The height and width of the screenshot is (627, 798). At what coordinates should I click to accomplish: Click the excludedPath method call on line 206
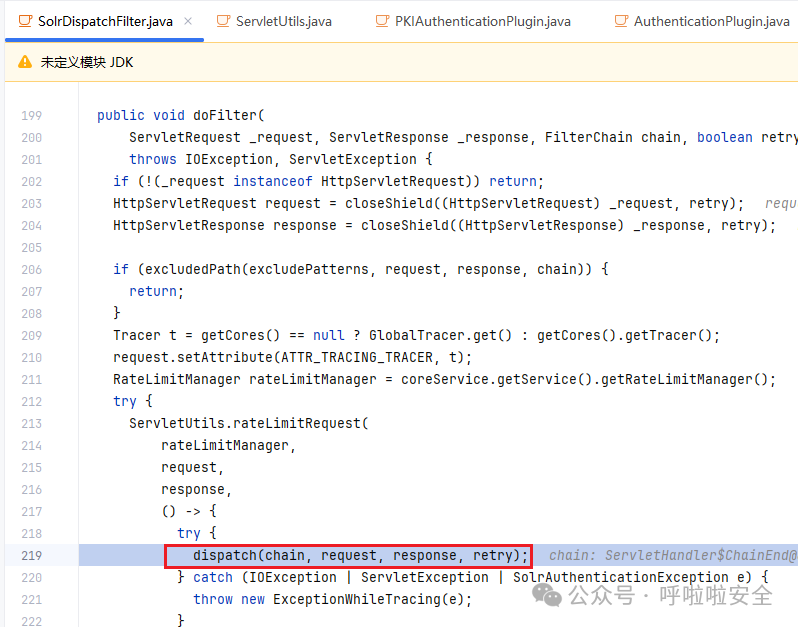(192, 269)
